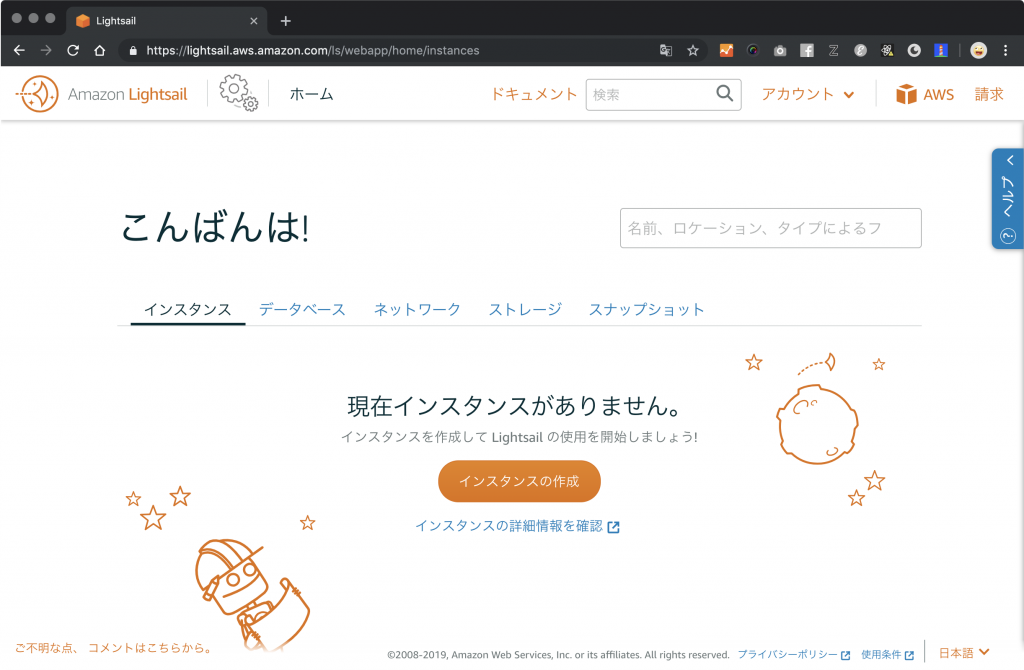Click the translate page icon in address bar
The width and height of the screenshot is (1024, 670).
665,50
